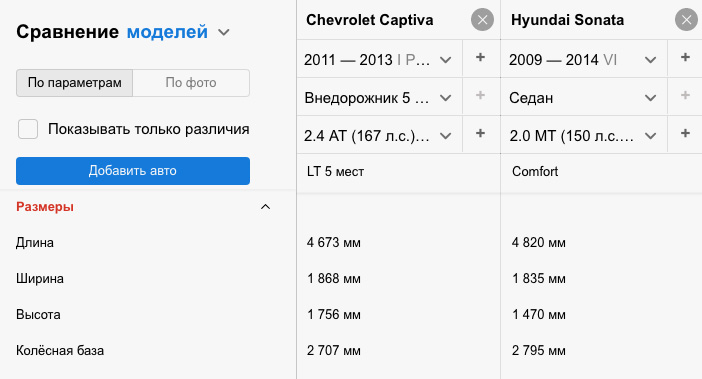Open the Седан body type dropdown
The width and height of the screenshot is (702, 379).
(x=584, y=98)
